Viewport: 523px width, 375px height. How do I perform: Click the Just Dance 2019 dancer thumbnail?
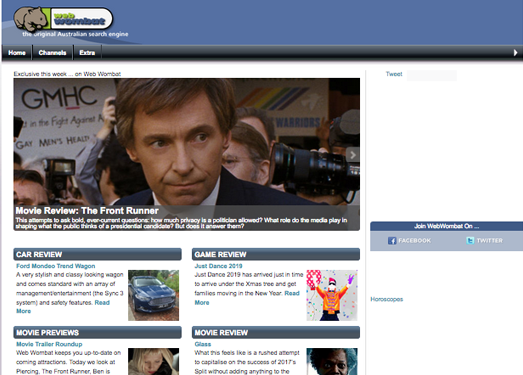point(332,295)
